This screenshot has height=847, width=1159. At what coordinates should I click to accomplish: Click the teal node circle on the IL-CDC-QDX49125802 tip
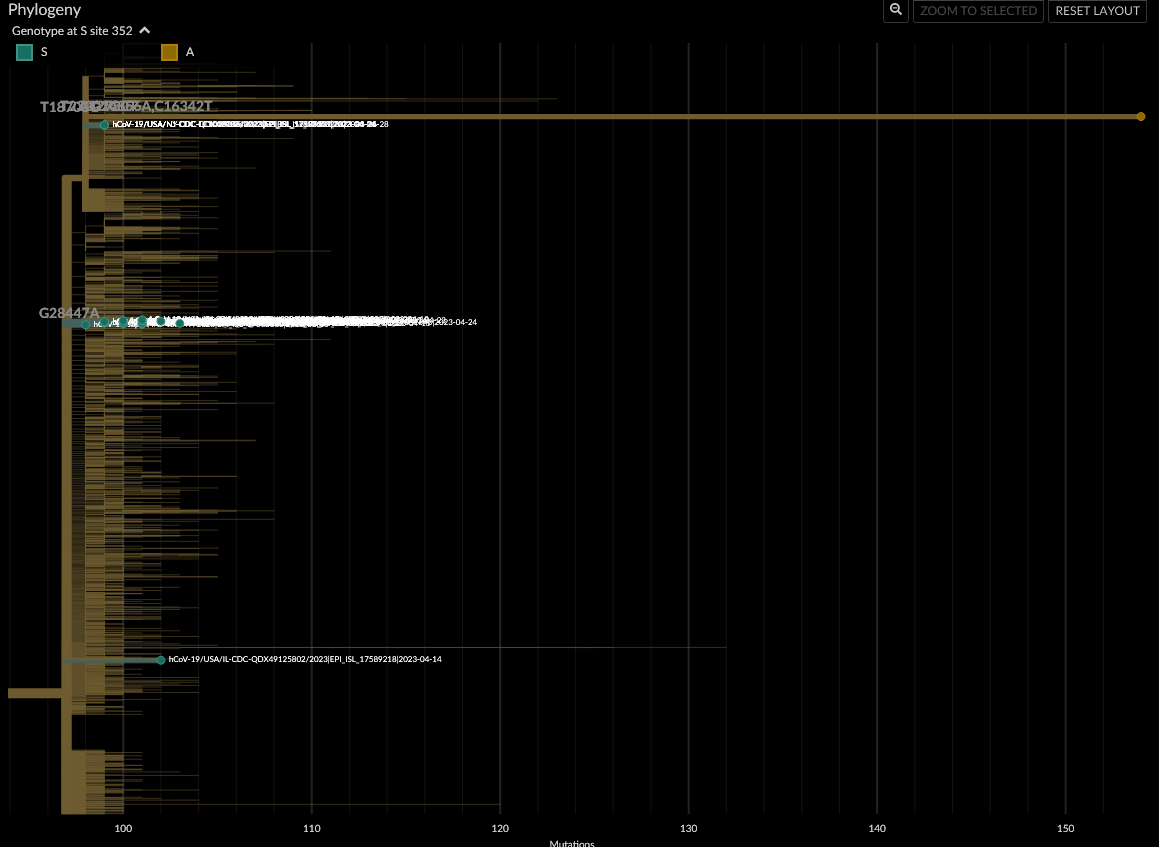pyautogui.click(x=160, y=659)
